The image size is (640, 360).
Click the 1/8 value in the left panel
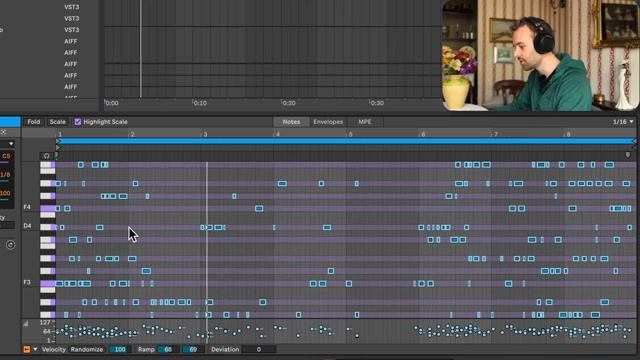5,175
